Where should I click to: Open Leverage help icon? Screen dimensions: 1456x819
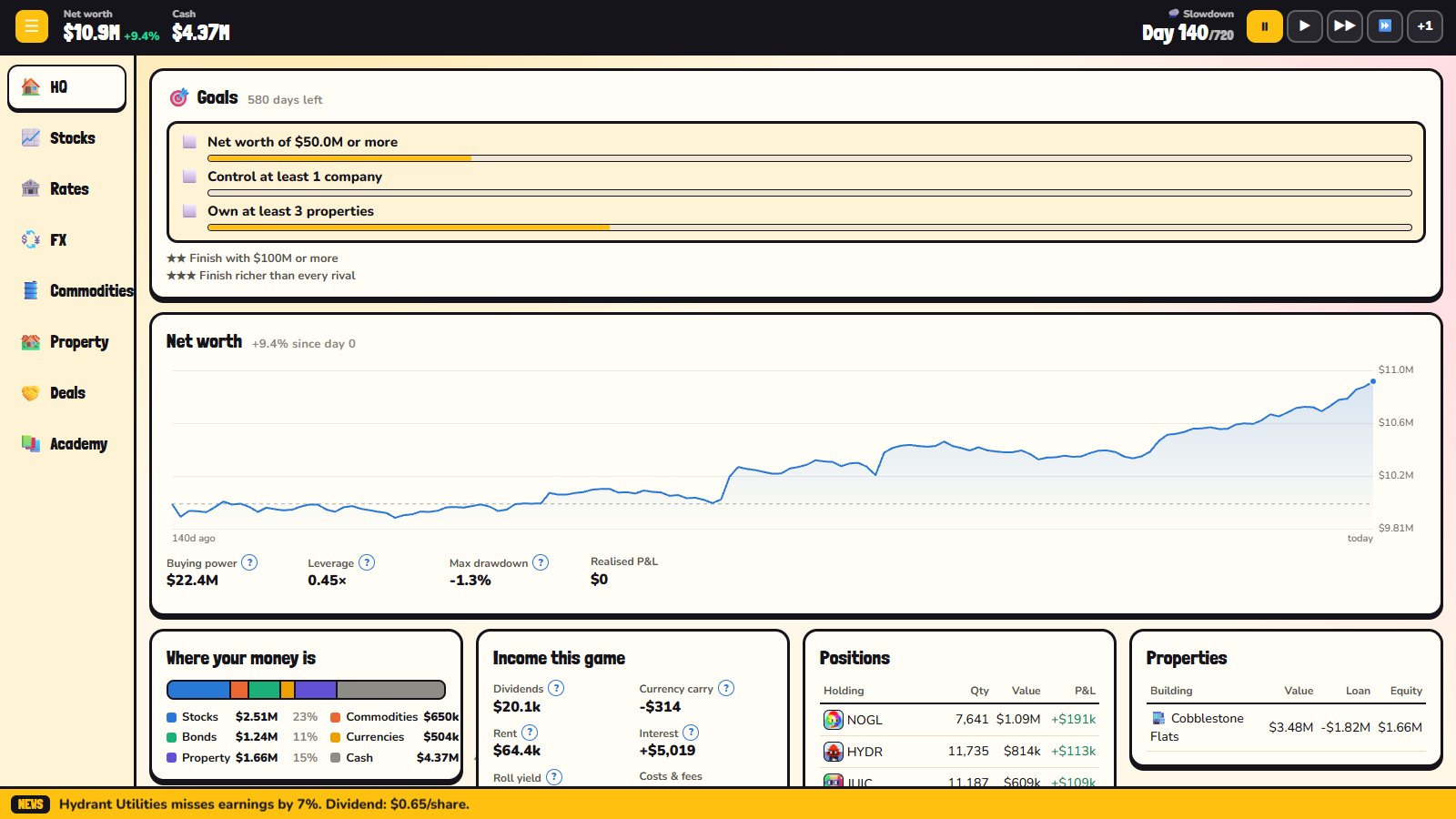(x=367, y=562)
